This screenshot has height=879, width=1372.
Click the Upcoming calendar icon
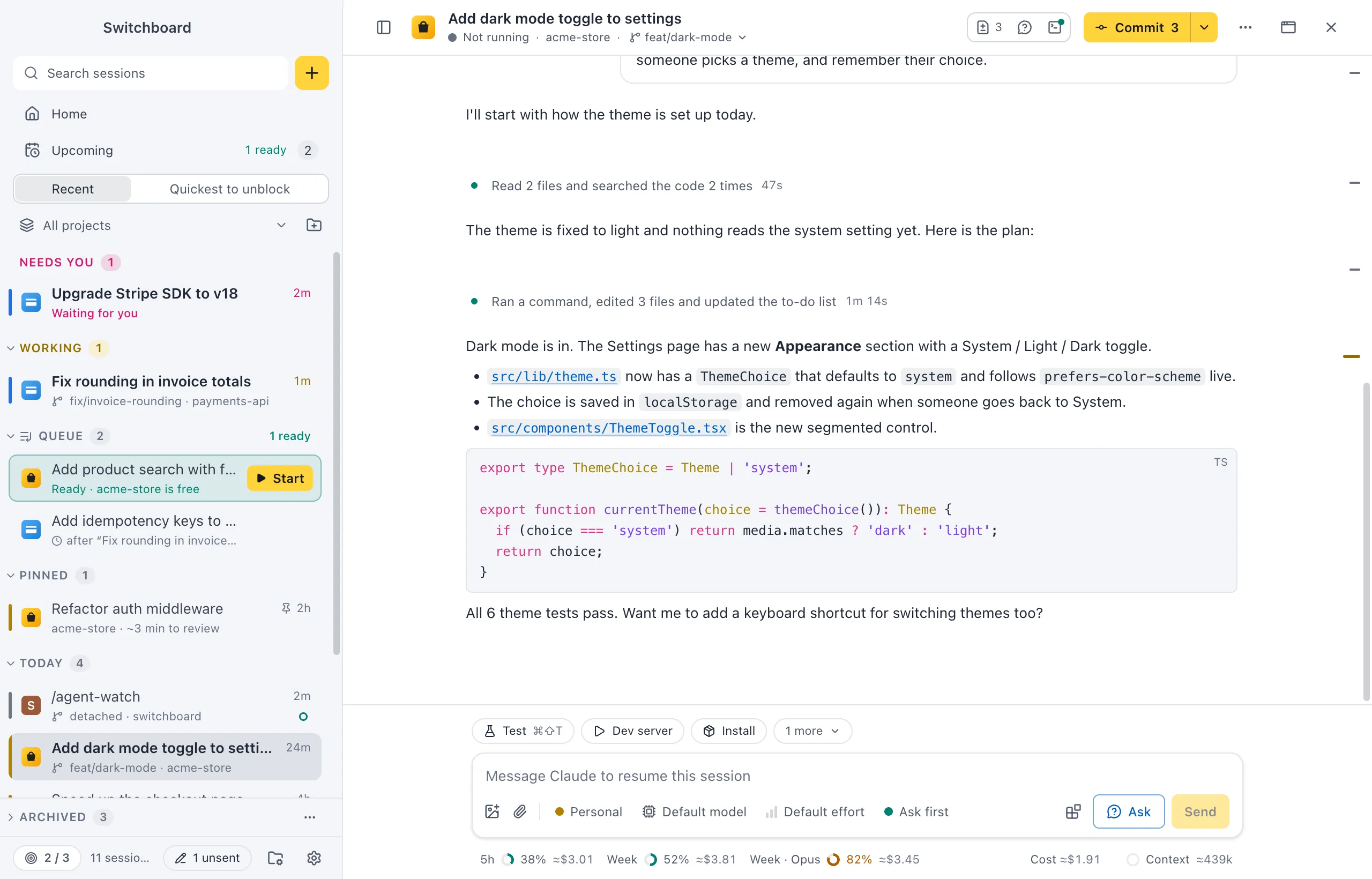pos(32,150)
